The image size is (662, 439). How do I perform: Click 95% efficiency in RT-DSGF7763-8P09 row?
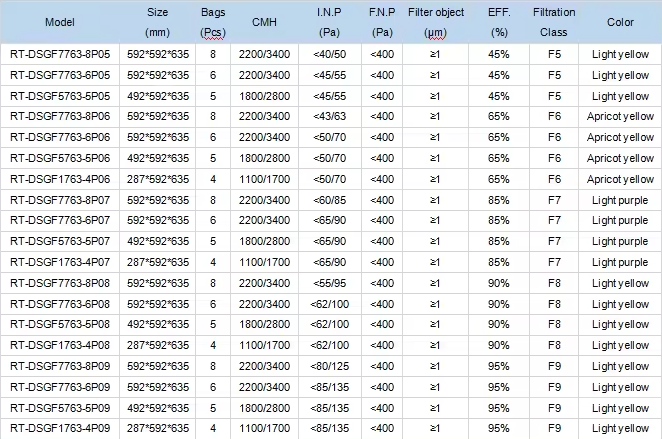point(499,366)
